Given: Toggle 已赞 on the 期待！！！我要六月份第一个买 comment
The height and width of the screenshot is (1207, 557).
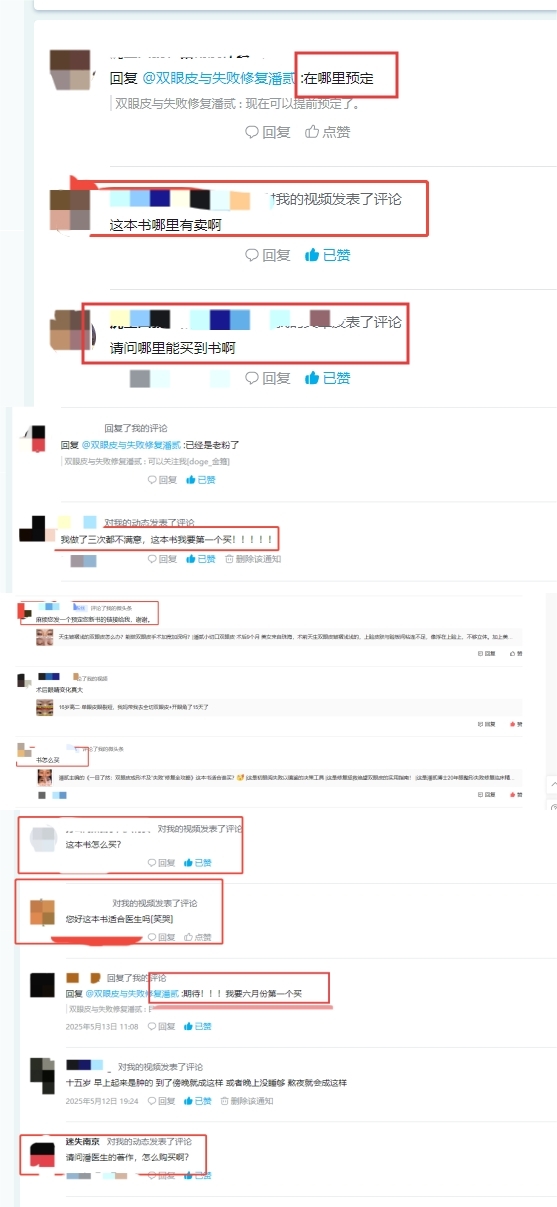Looking at the screenshot, I should (x=199, y=1026).
